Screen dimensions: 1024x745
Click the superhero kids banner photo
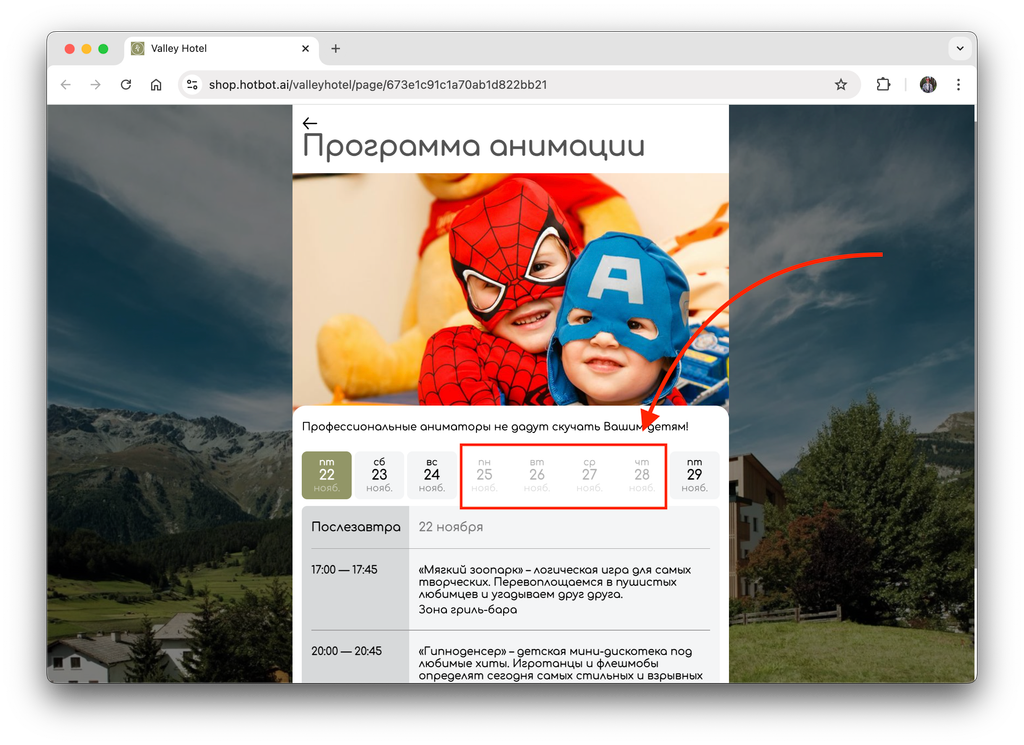click(x=511, y=289)
